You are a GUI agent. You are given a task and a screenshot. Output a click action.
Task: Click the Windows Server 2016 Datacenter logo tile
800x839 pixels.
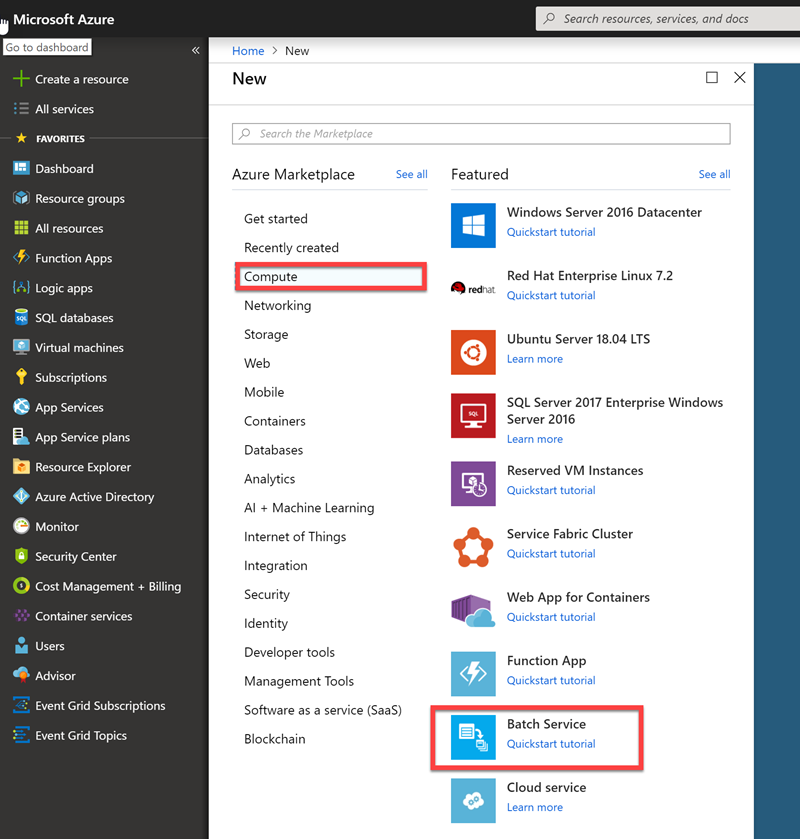(x=473, y=225)
